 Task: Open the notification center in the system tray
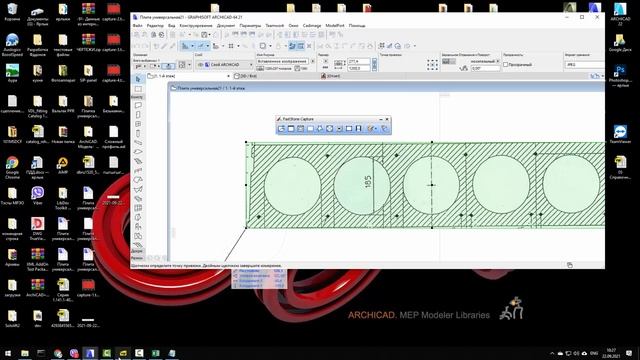tap(629, 353)
